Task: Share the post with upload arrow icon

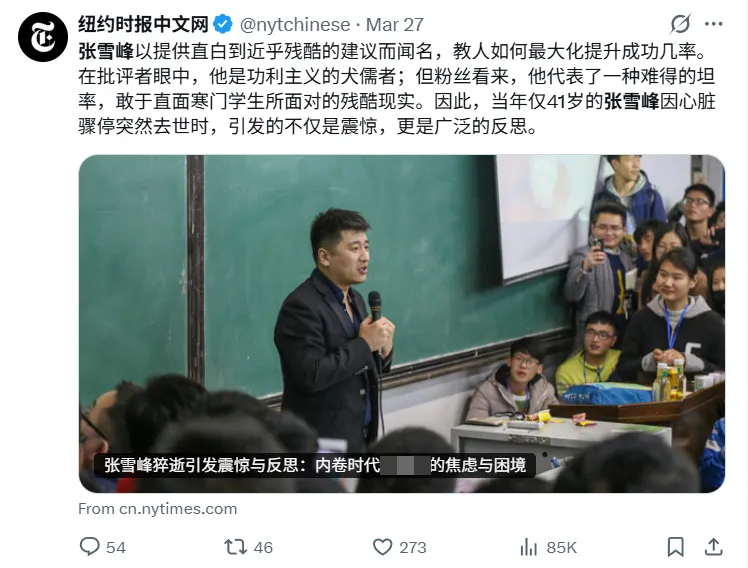Action: [713, 547]
